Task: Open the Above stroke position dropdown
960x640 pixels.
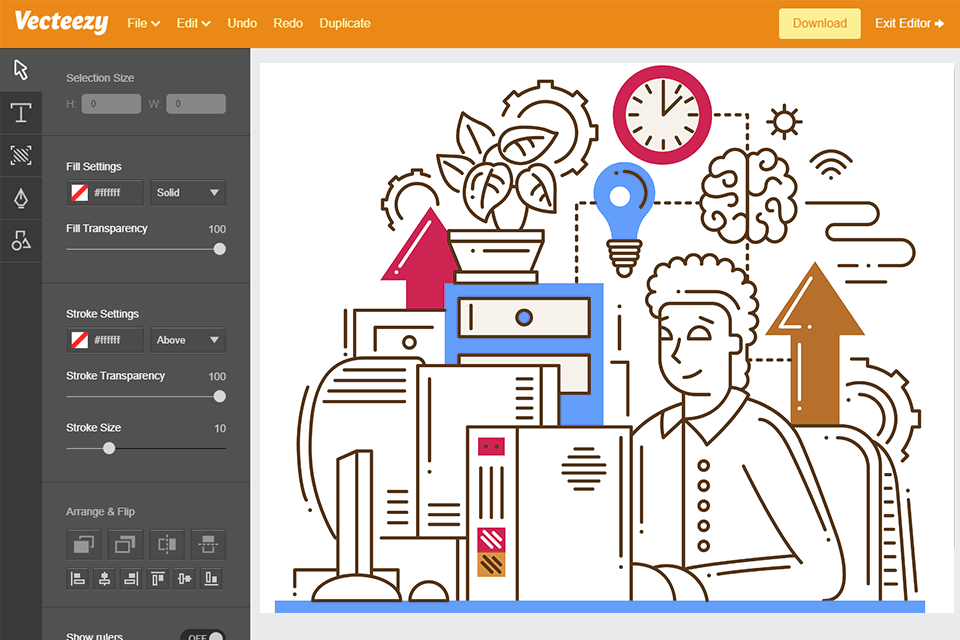Action: (x=187, y=340)
